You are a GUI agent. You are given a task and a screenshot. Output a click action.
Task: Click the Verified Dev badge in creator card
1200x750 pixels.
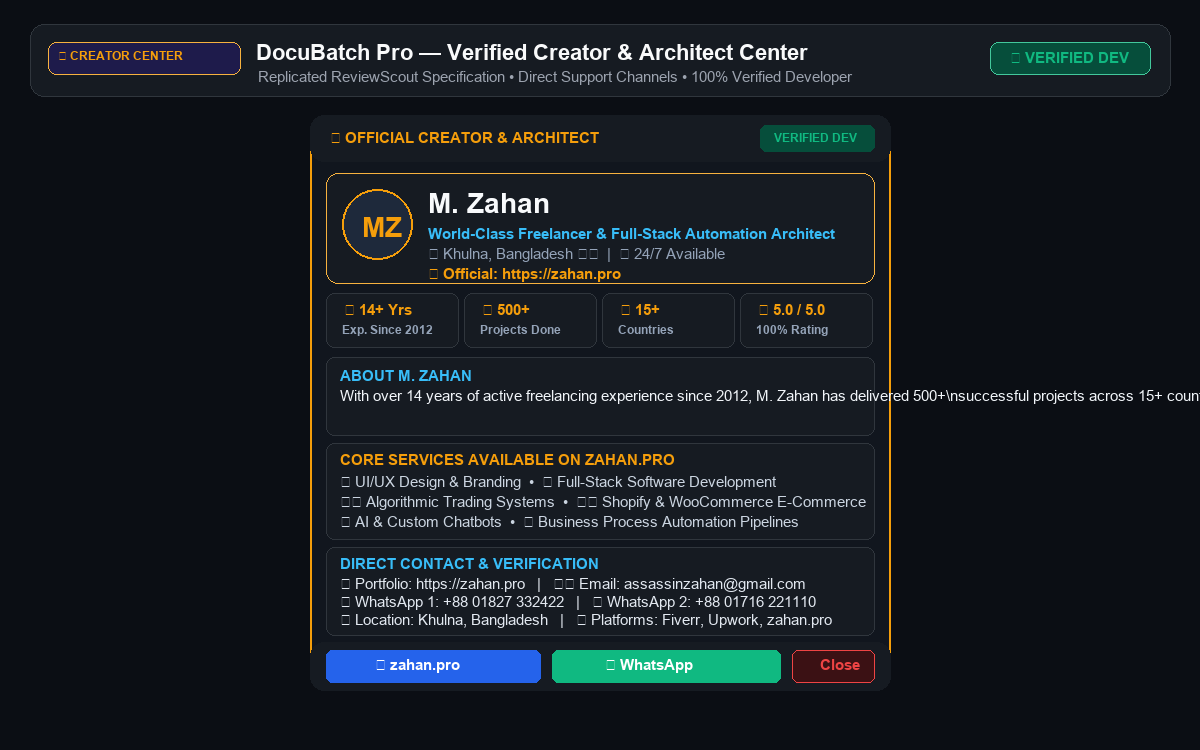coord(817,138)
